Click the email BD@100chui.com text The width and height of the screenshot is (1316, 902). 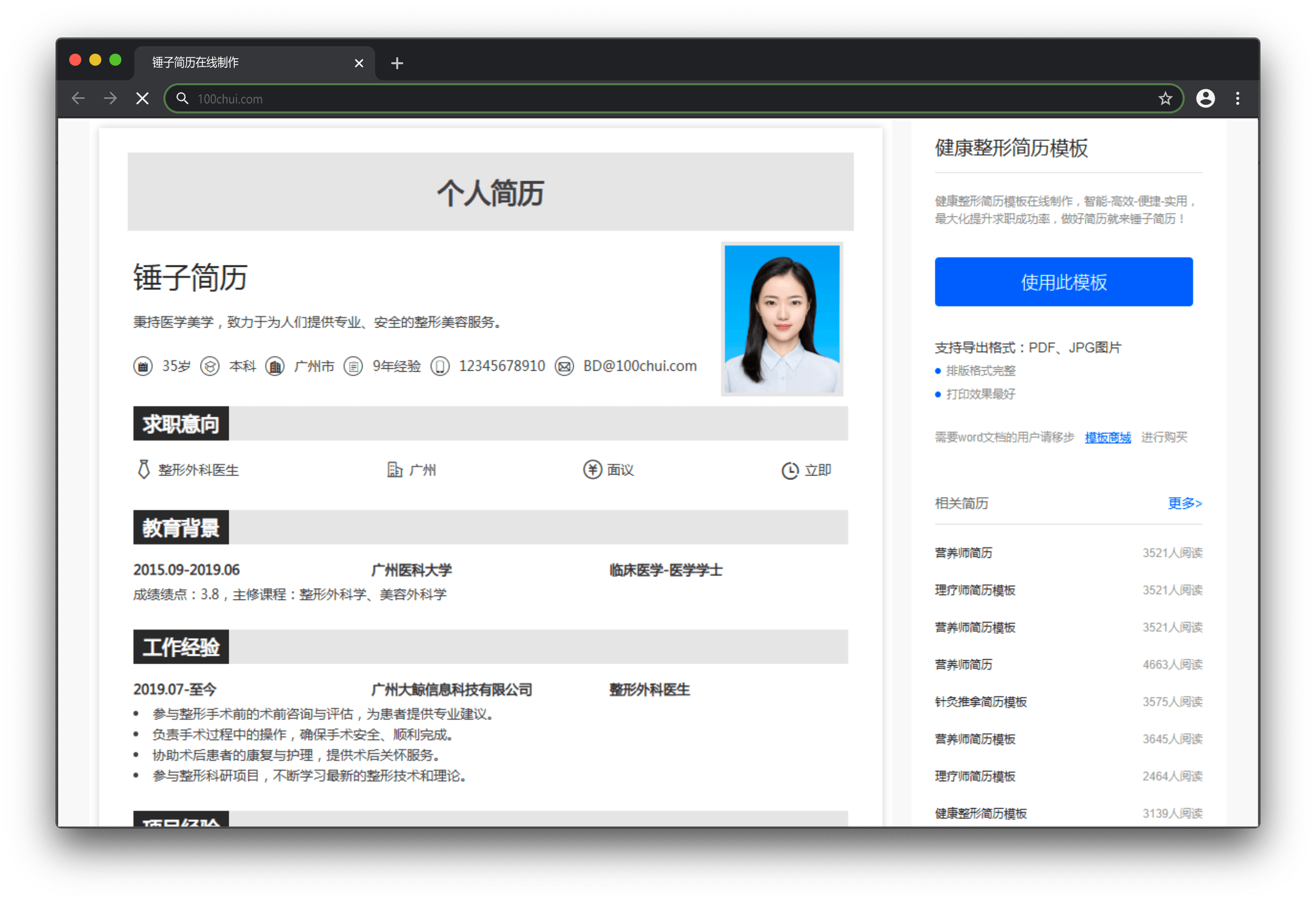click(x=640, y=367)
